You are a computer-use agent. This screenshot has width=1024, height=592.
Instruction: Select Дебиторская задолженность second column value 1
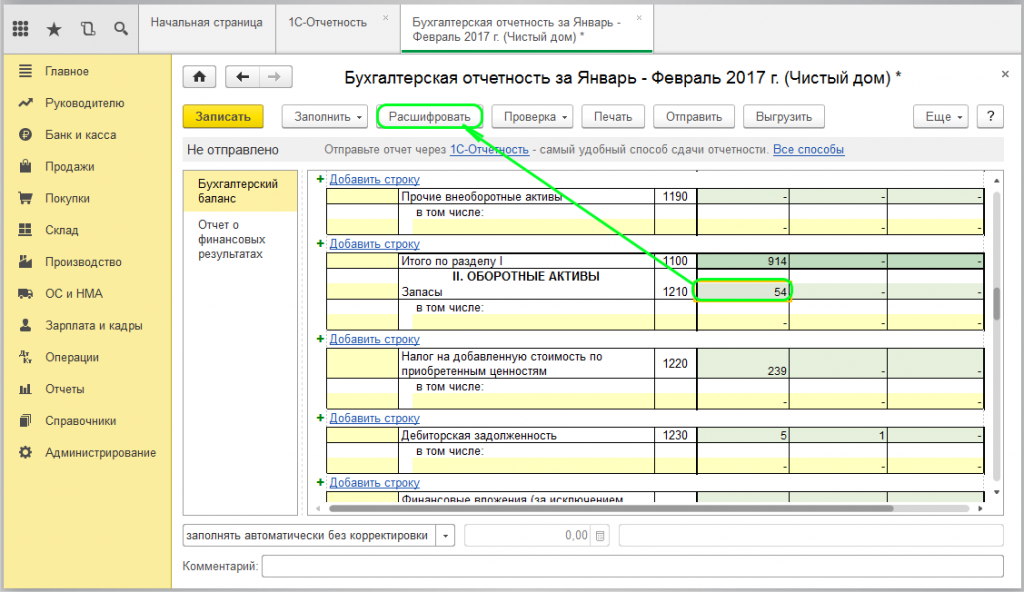tap(838, 435)
